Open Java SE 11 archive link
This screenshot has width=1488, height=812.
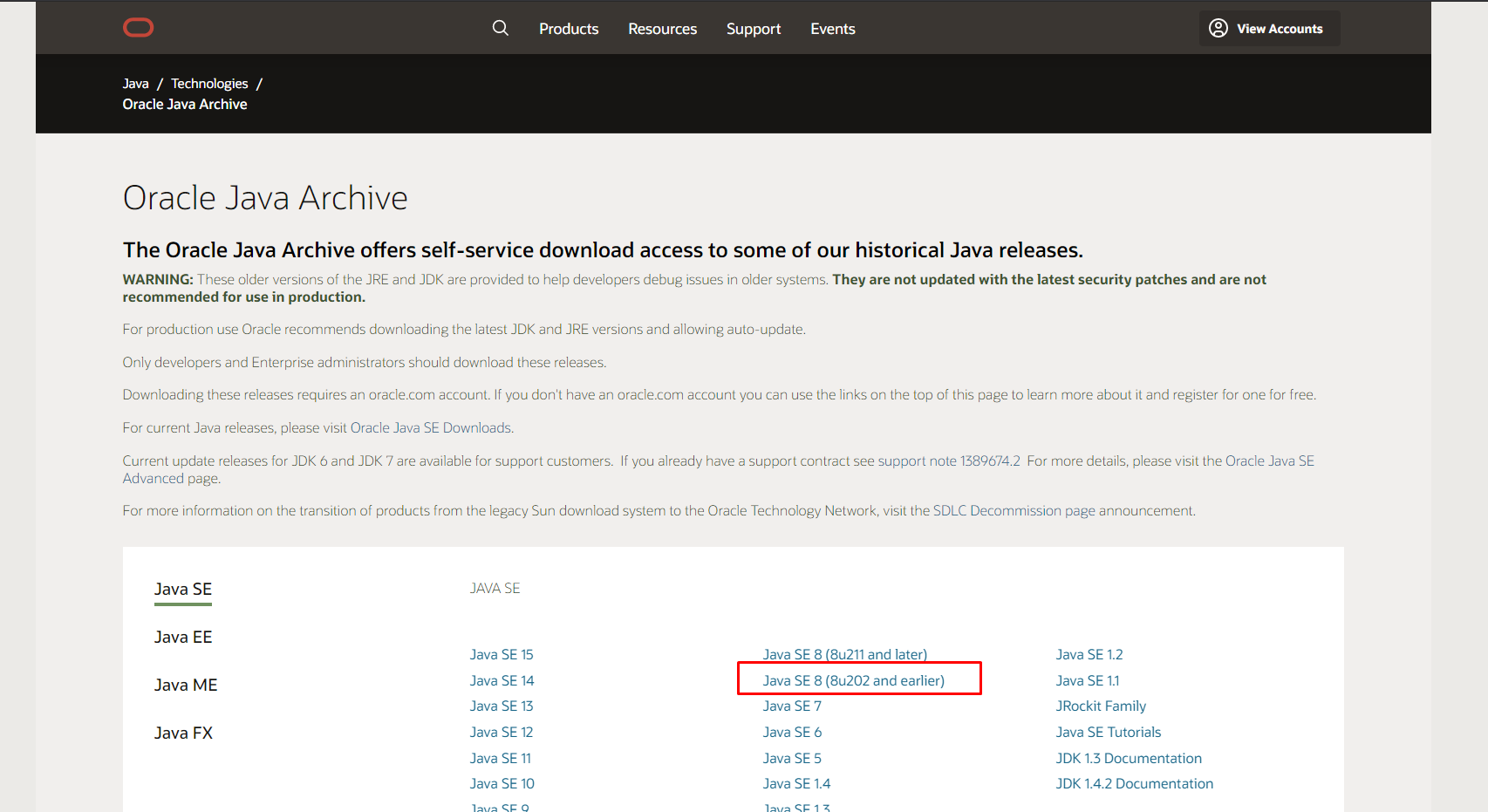(x=501, y=758)
